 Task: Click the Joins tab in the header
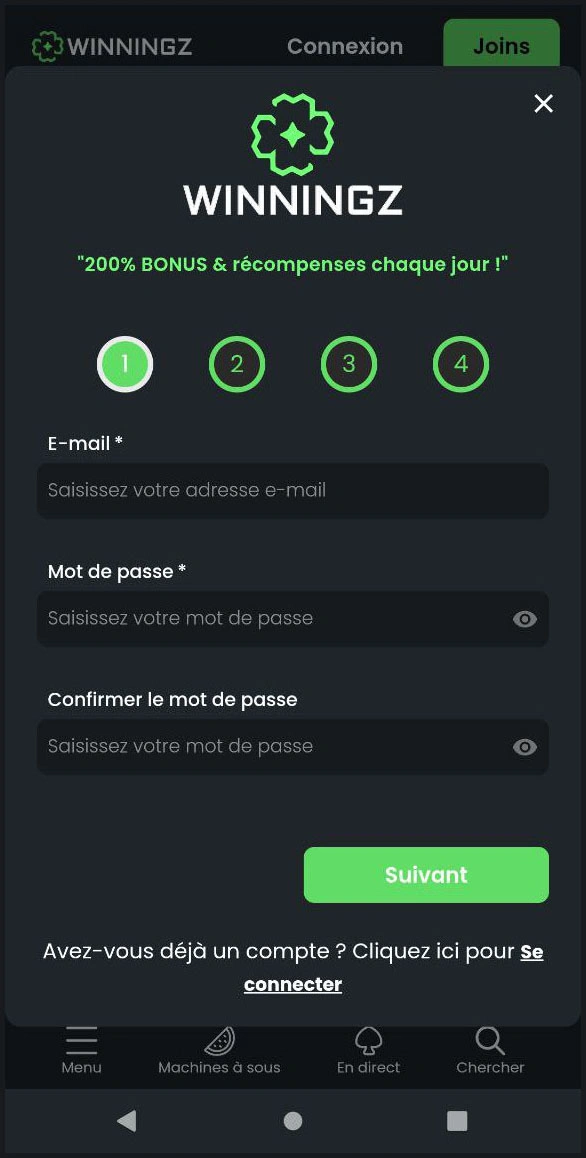[x=500, y=45]
